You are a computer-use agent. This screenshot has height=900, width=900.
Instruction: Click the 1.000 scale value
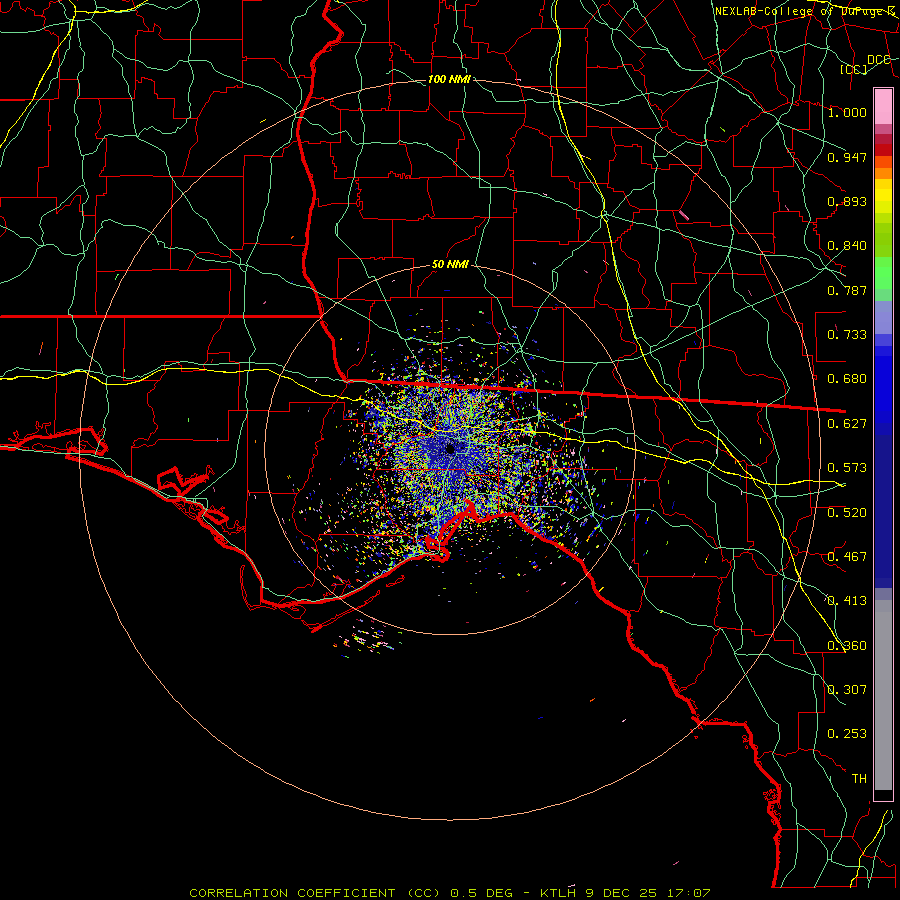tap(847, 112)
